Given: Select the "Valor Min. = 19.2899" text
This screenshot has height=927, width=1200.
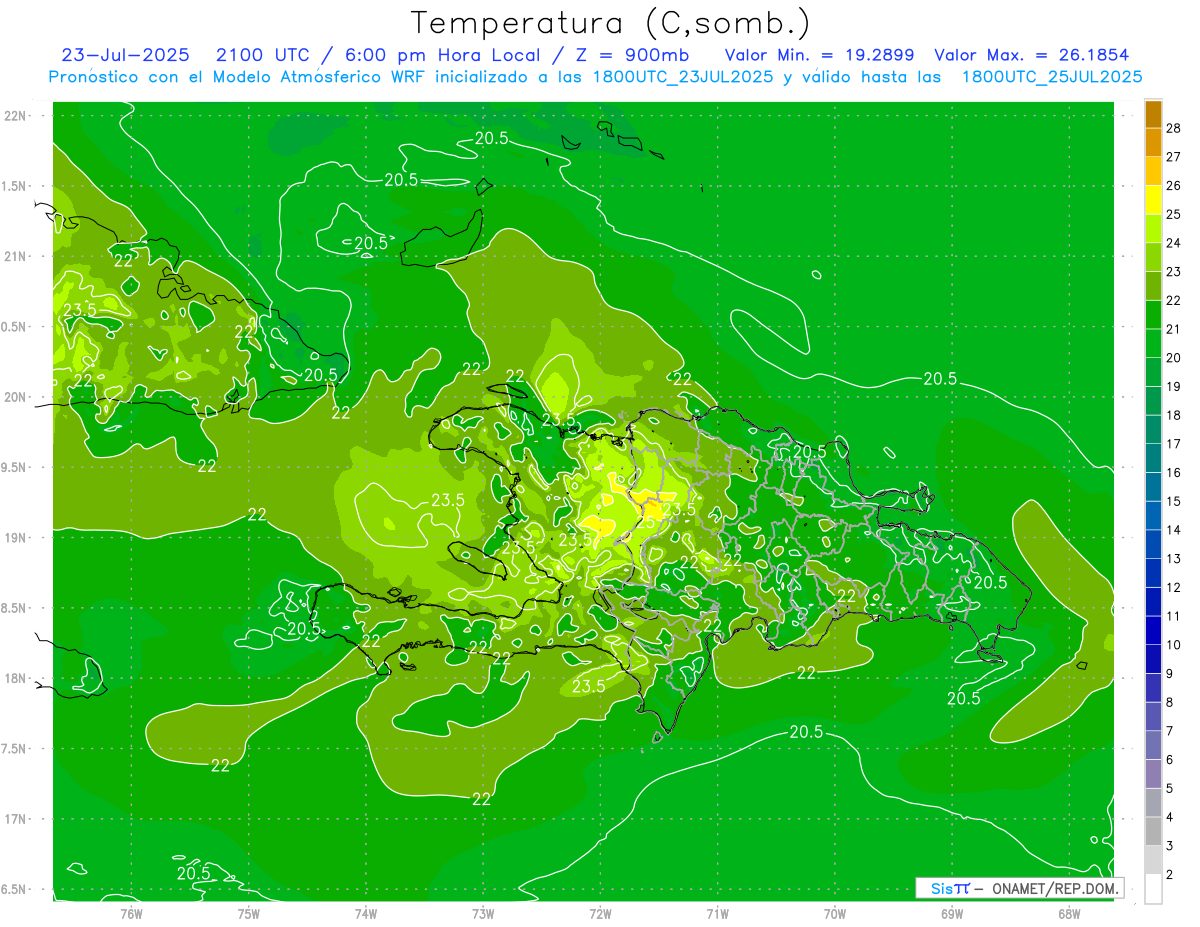Looking at the screenshot, I should (820, 55).
